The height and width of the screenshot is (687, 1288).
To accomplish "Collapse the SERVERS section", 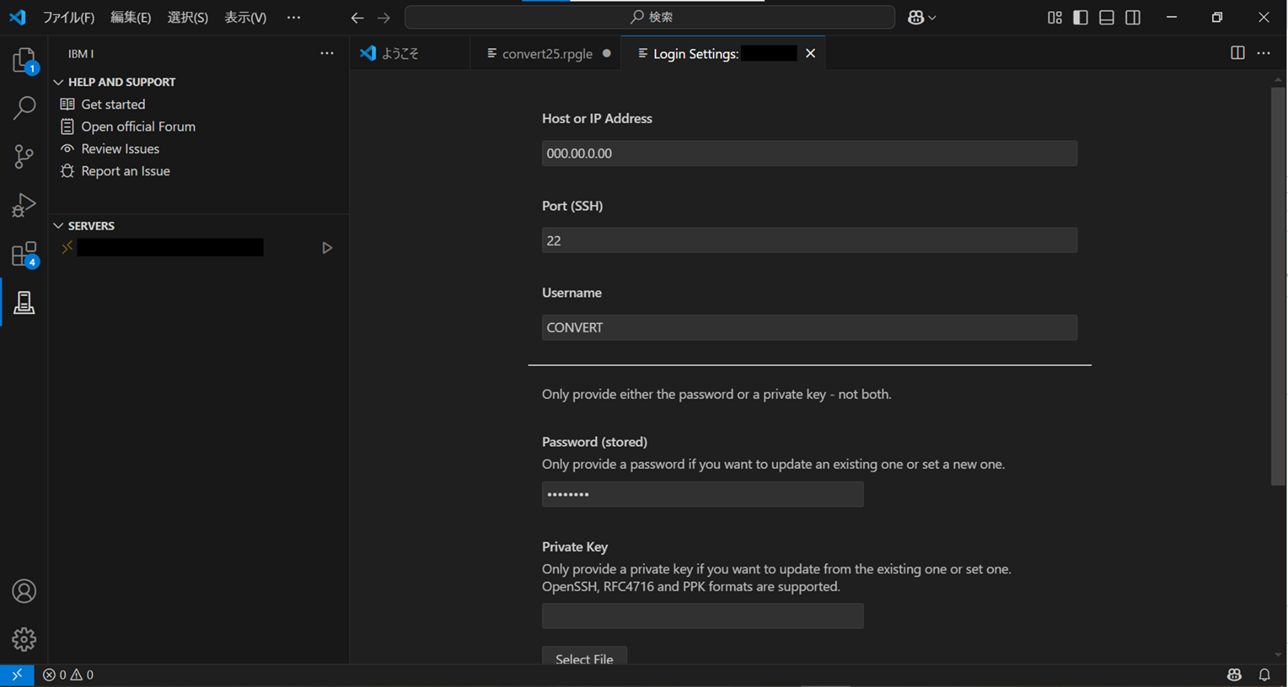I will [58, 226].
